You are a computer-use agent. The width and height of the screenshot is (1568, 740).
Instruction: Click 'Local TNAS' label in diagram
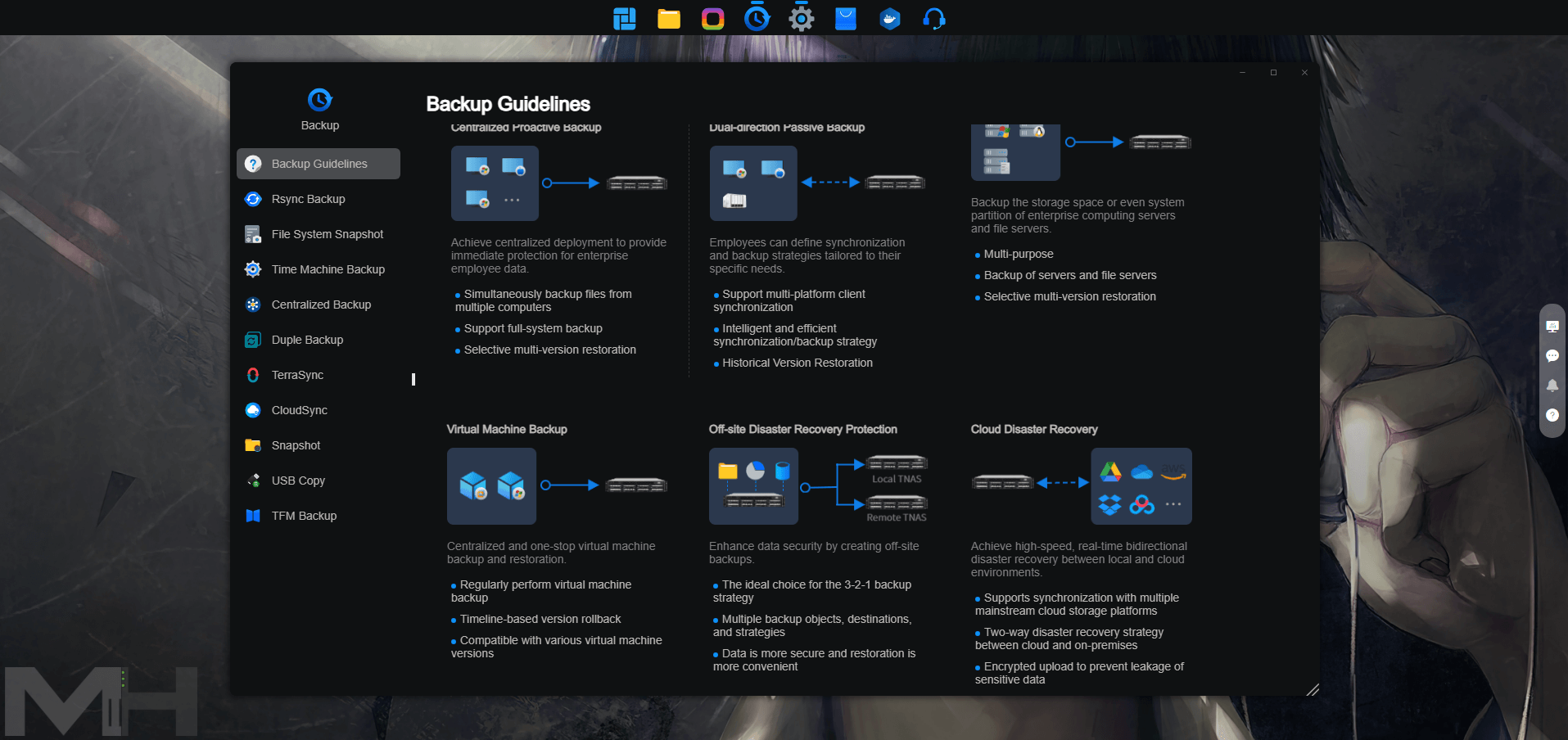tap(897, 479)
